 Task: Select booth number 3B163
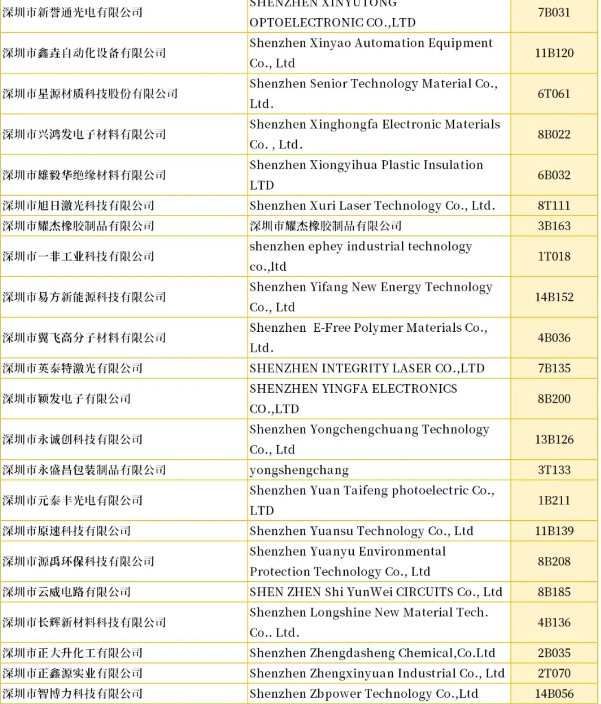click(x=554, y=226)
